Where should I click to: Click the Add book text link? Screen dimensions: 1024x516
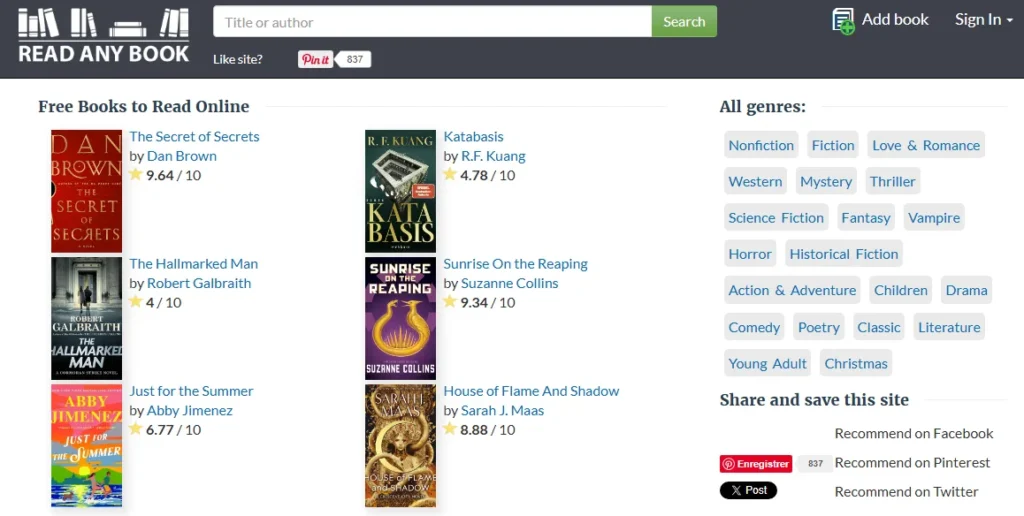coord(895,20)
